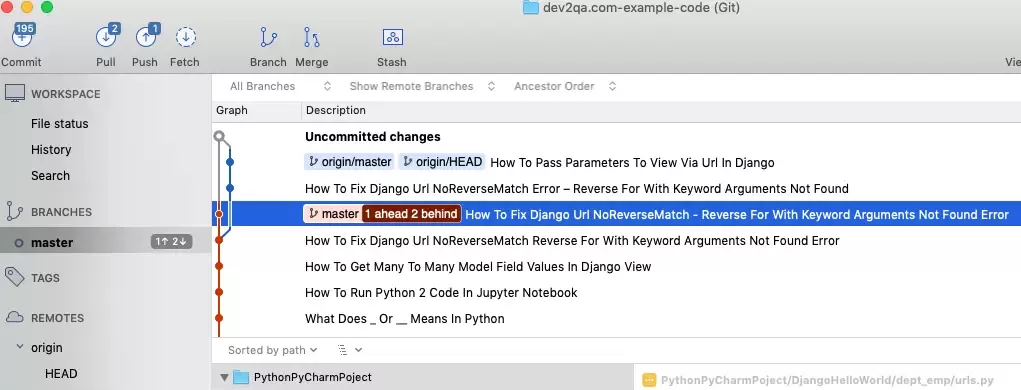Select commit How To Run Python 2 Code

click(x=616, y=293)
